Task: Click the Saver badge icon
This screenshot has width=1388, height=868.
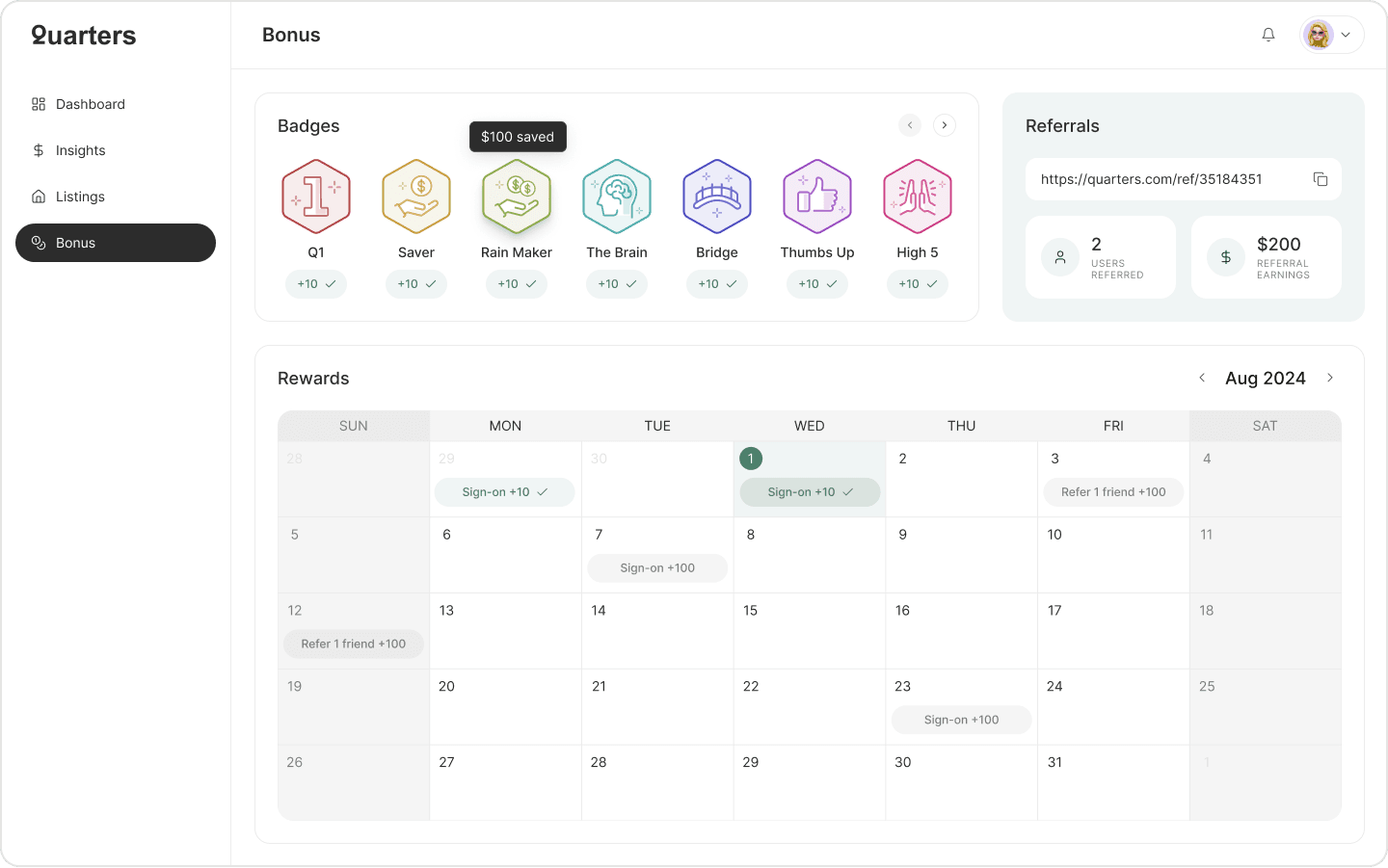Action: (x=416, y=196)
